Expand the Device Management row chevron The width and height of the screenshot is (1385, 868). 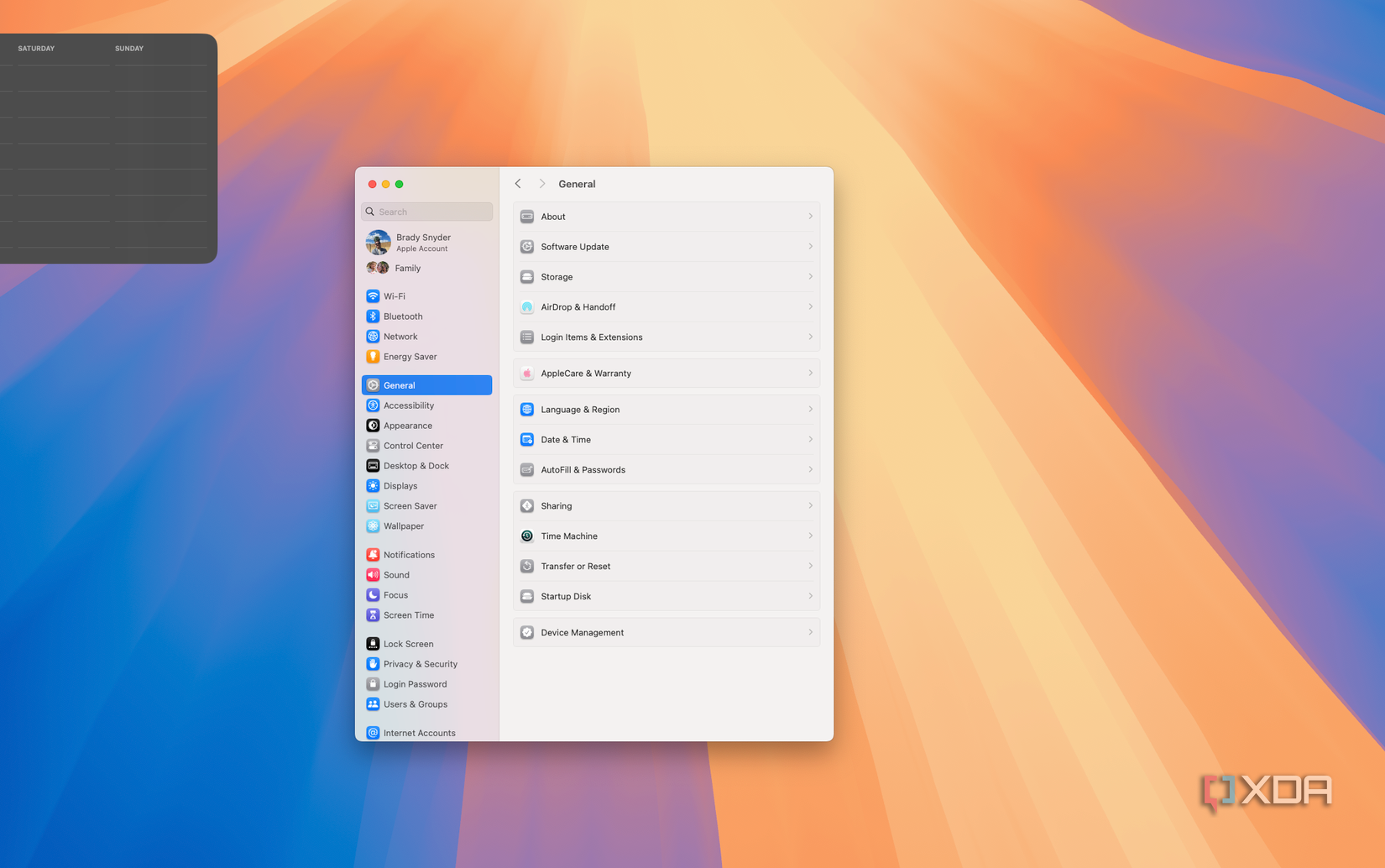(810, 633)
